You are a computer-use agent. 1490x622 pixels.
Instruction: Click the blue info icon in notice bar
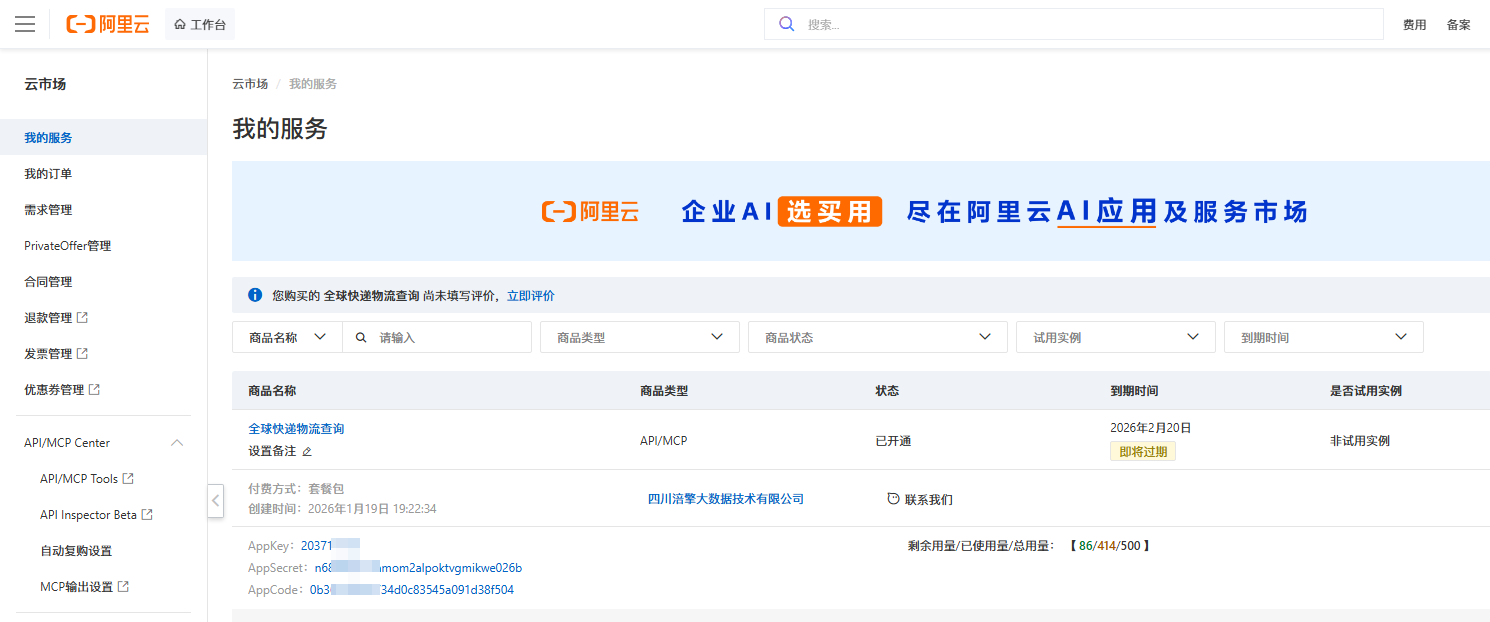tap(255, 295)
